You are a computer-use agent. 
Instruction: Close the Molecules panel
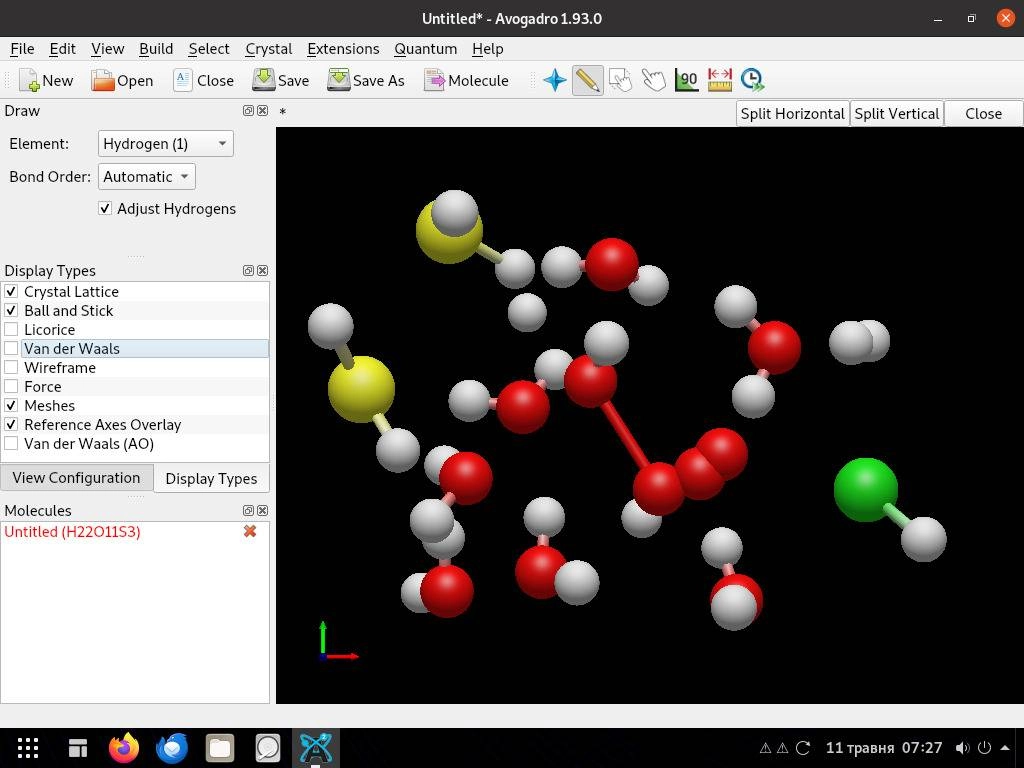coord(263,510)
